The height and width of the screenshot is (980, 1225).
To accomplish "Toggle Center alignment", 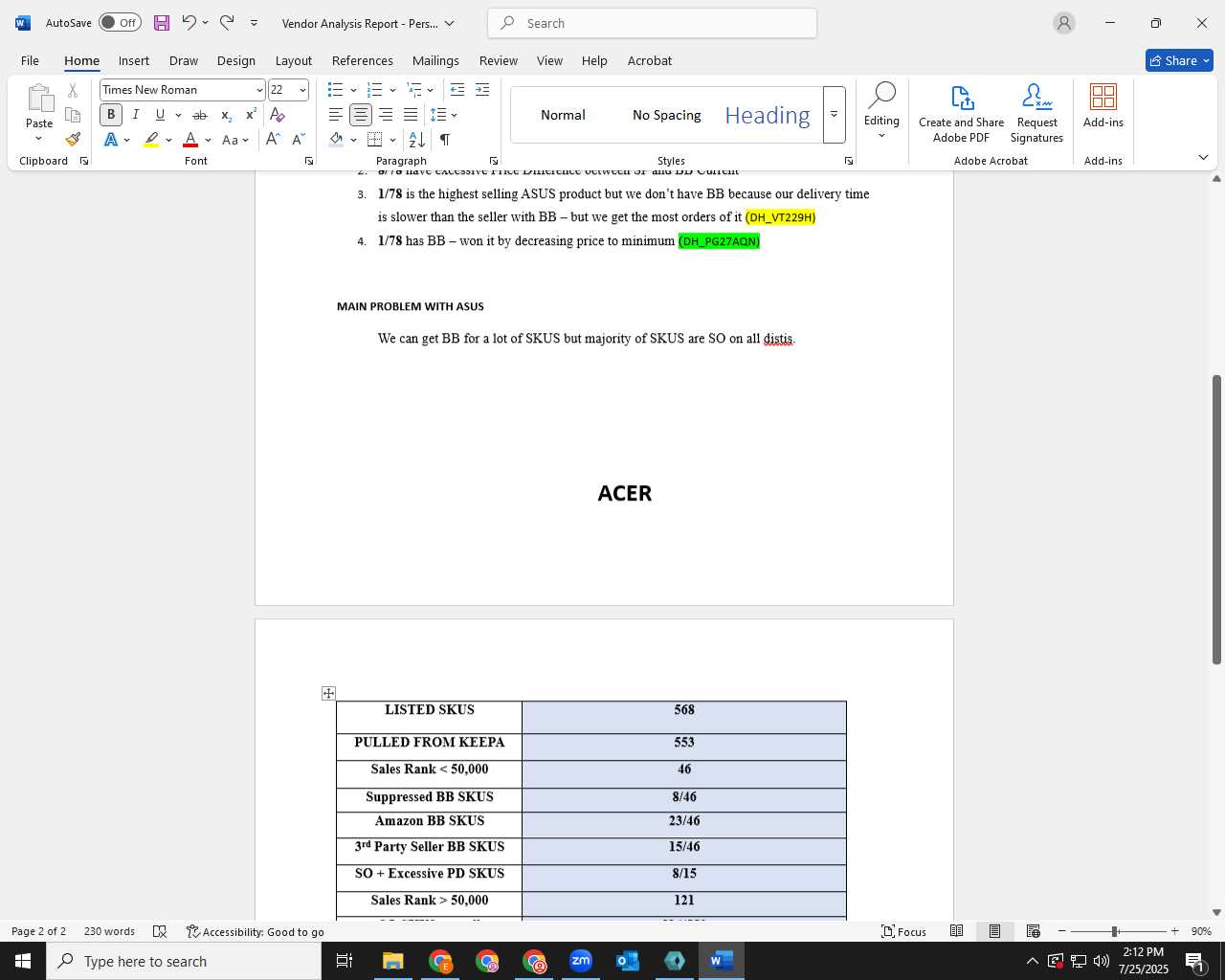I will pos(361,115).
